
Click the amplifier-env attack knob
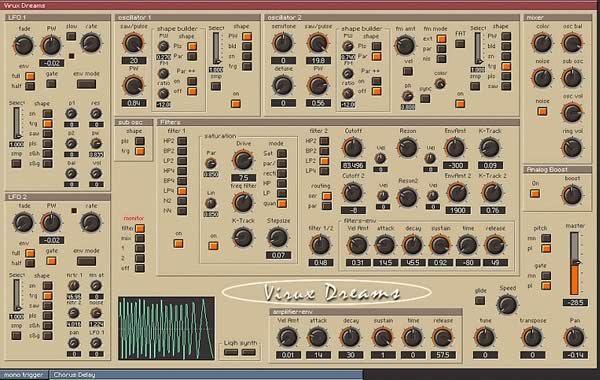pyautogui.click(x=318, y=338)
